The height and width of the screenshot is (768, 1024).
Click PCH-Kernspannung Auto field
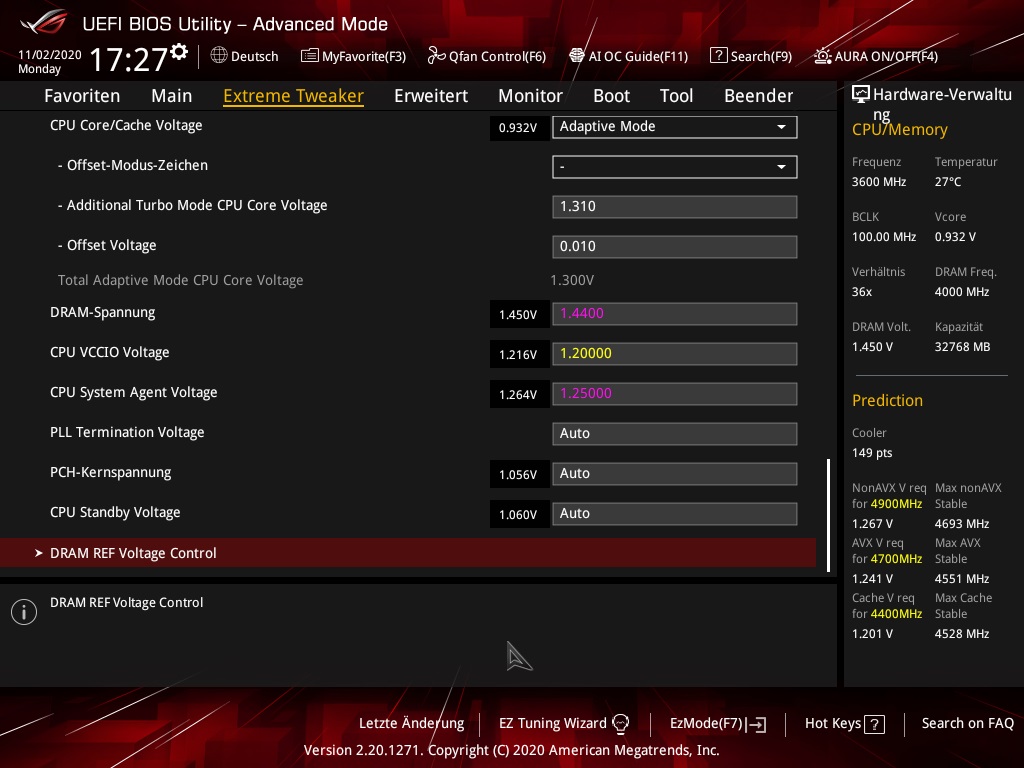675,473
